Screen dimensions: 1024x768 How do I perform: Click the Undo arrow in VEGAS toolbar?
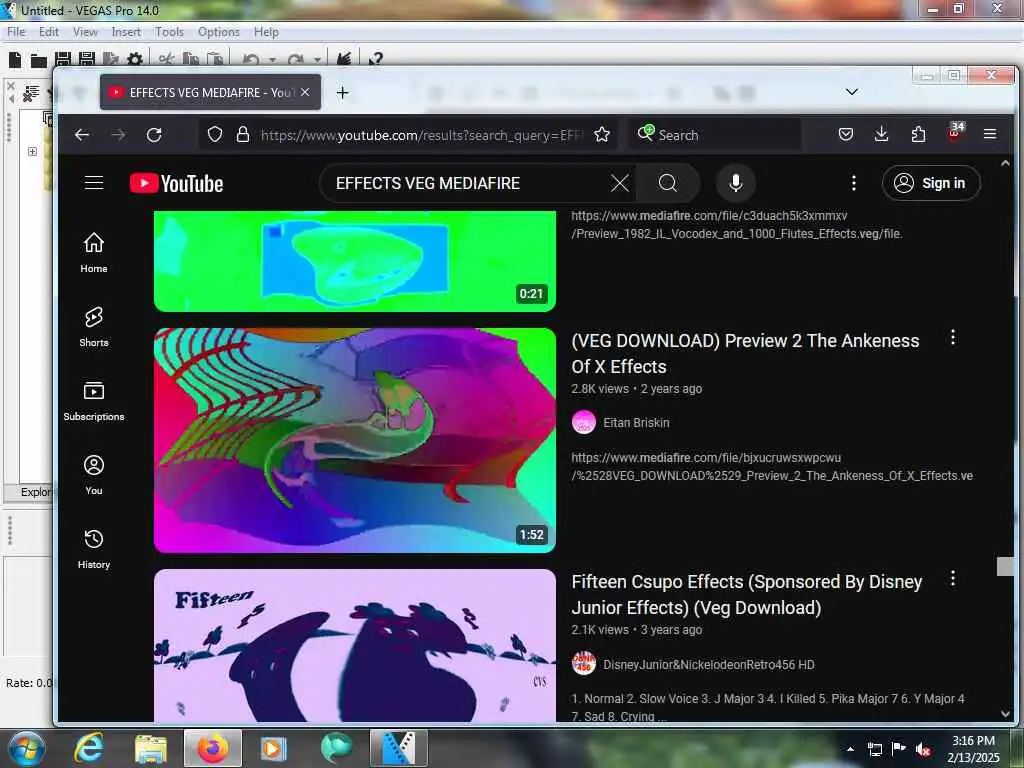(x=251, y=60)
